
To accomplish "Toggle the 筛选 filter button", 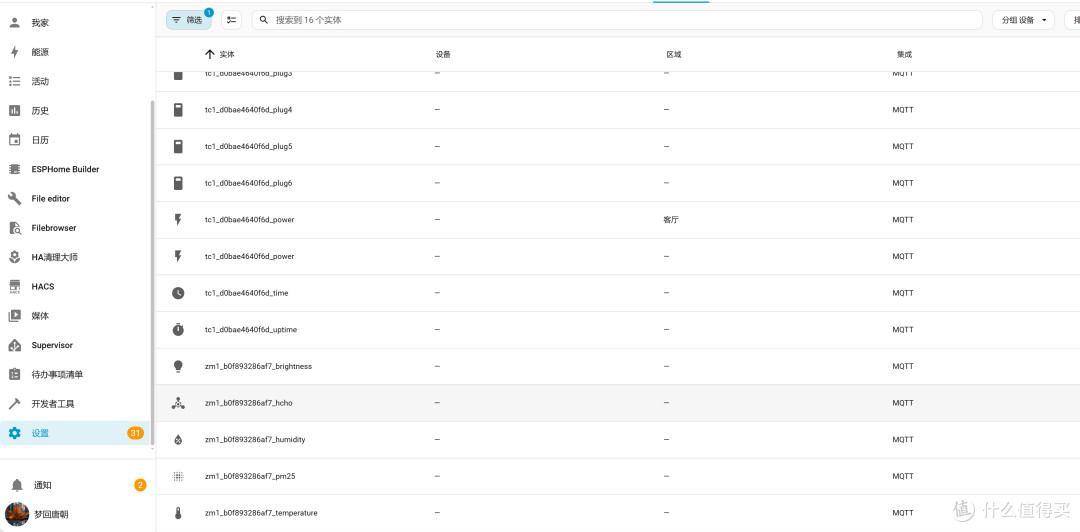I will (x=188, y=20).
